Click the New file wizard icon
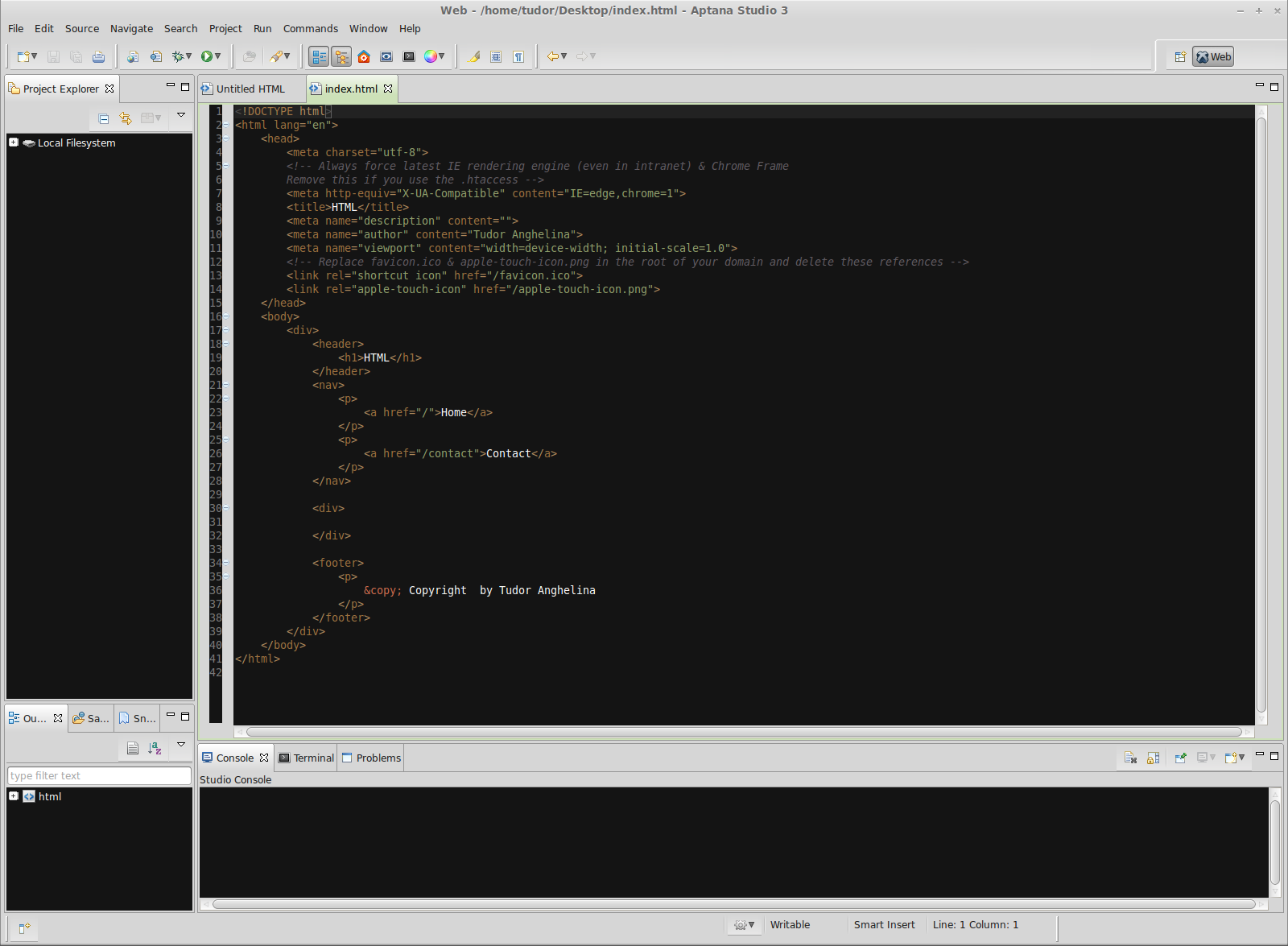1288x946 pixels. 23,56
